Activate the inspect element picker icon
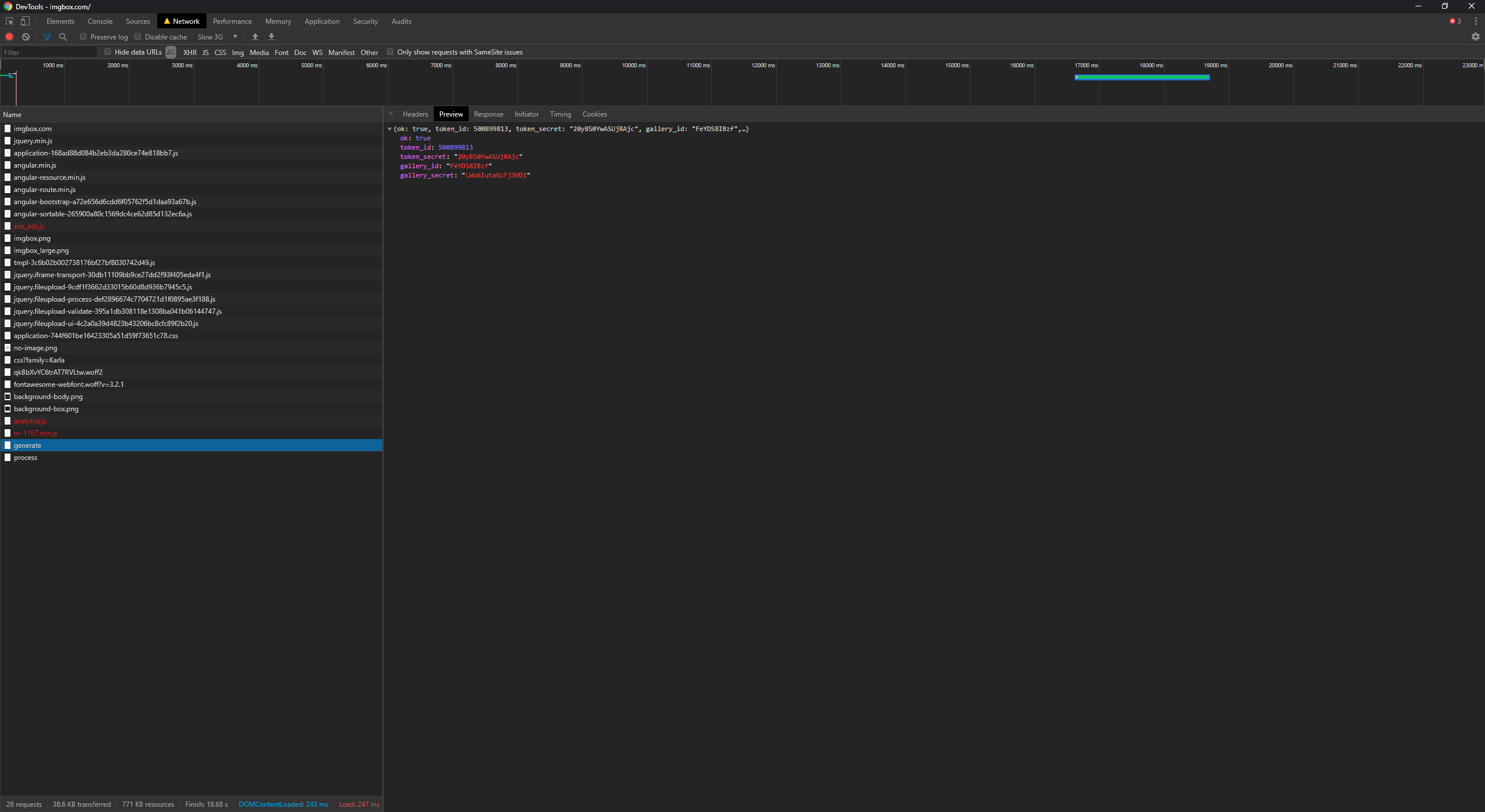1485x812 pixels. (x=9, y=21)
